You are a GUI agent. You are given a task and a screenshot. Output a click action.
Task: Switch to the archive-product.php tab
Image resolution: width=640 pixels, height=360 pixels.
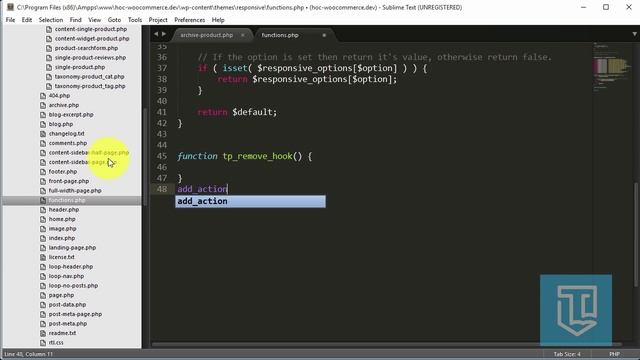207,35
